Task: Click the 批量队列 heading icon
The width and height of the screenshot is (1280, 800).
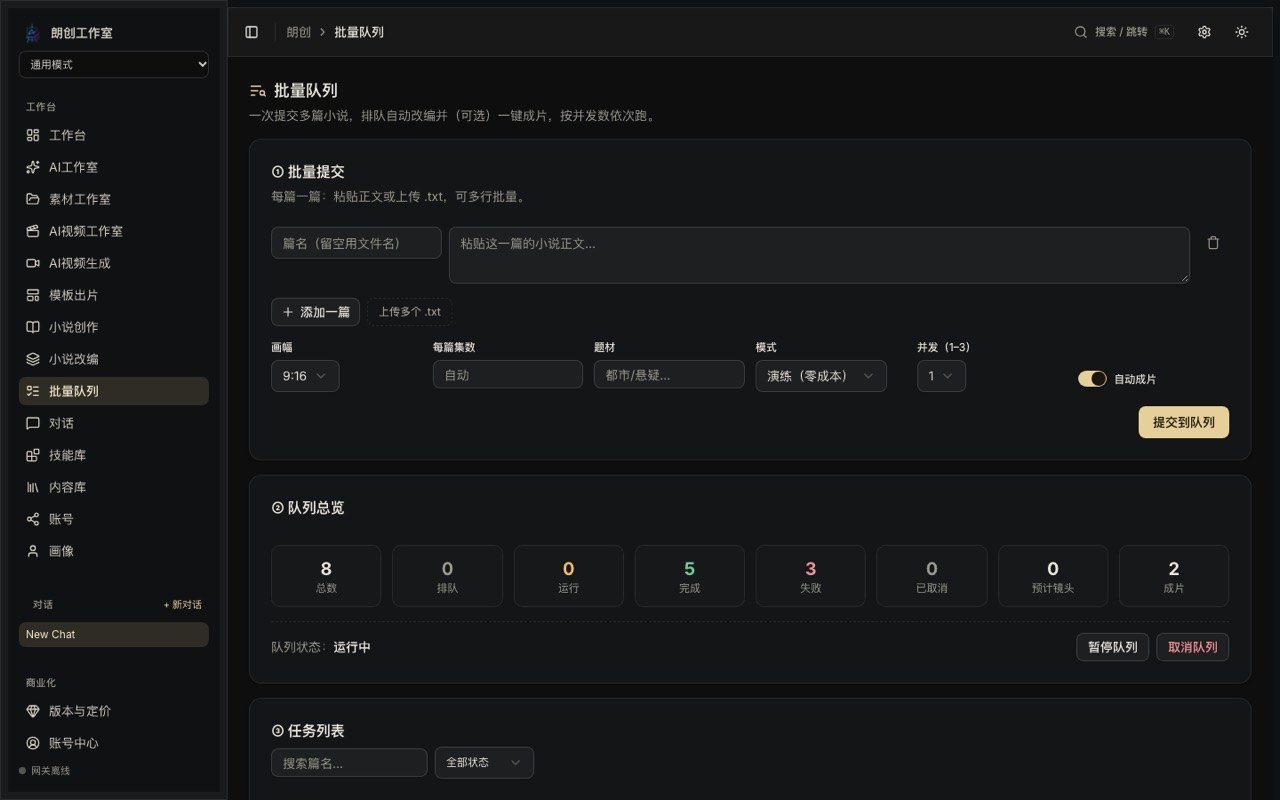Action: tap(258, 90)
